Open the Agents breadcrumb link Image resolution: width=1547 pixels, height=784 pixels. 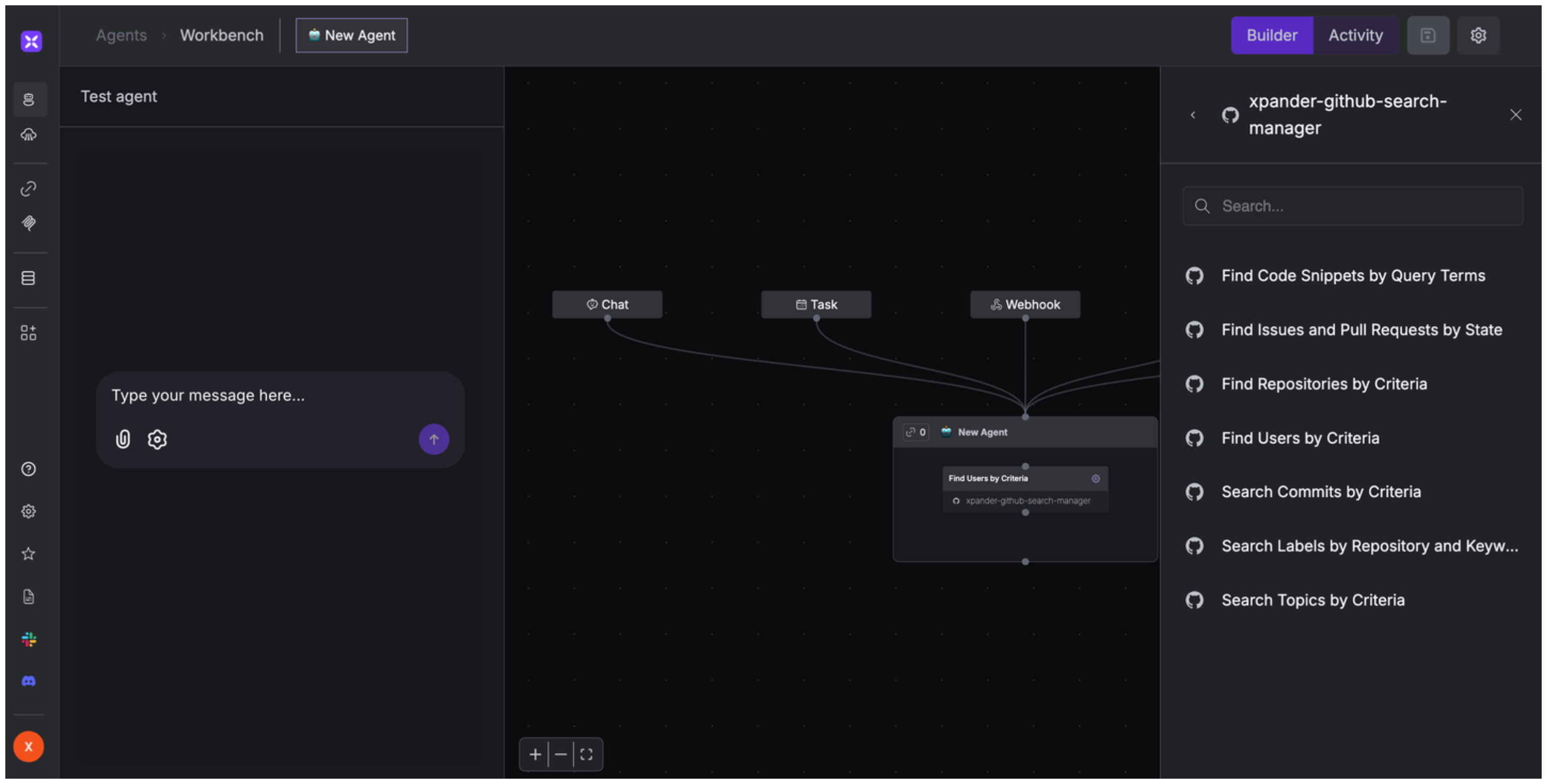click(x=121, y=36)
